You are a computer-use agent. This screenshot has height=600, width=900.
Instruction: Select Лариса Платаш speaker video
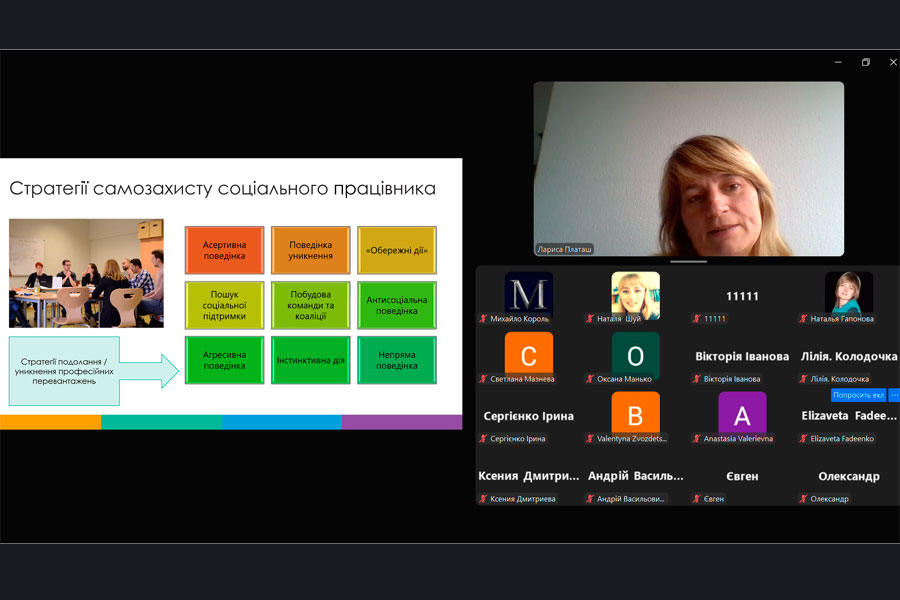pos(689,169)
